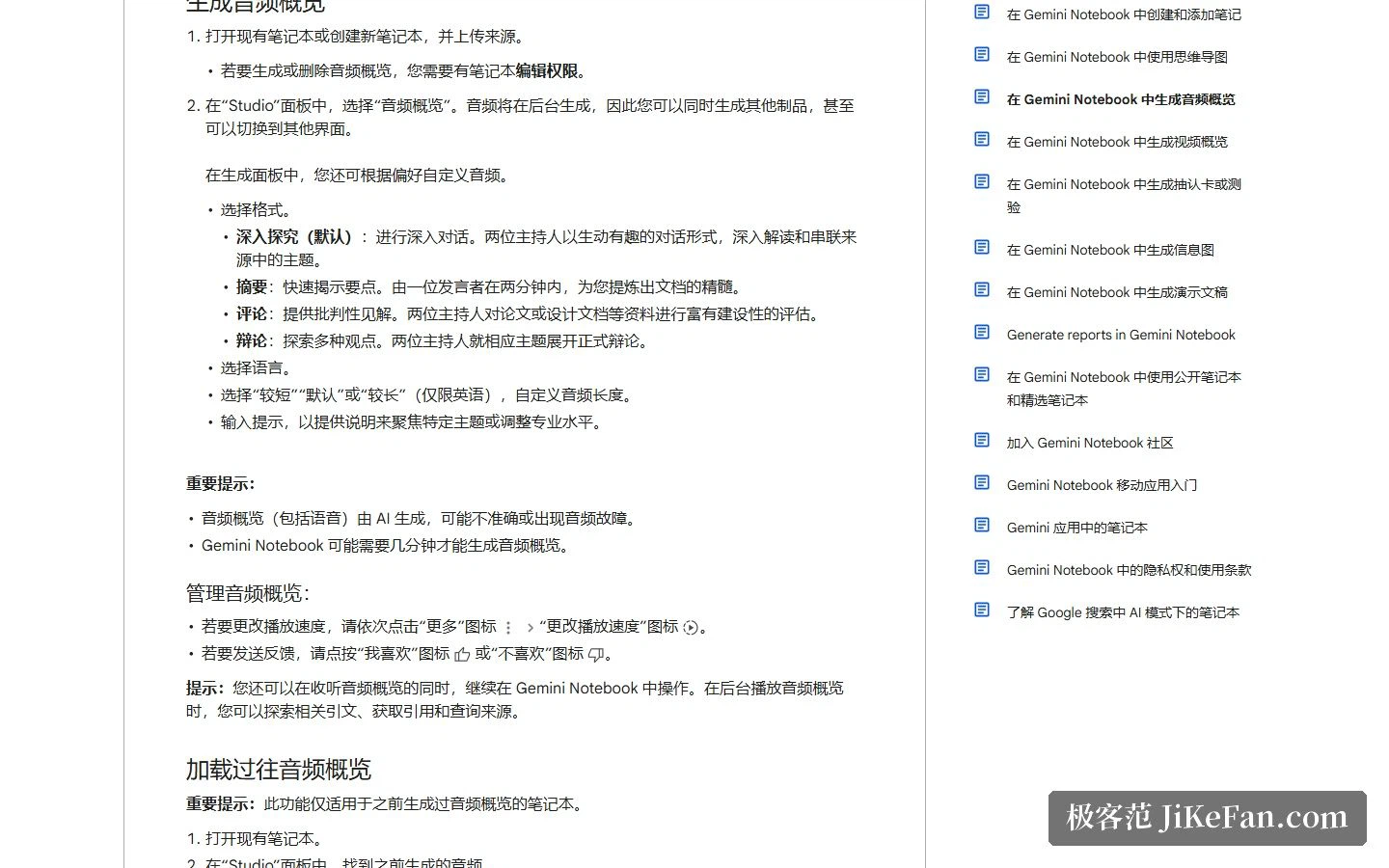Click the 深入探究（默认） format label
This screenshot has height=868, width=1389.
294,236
